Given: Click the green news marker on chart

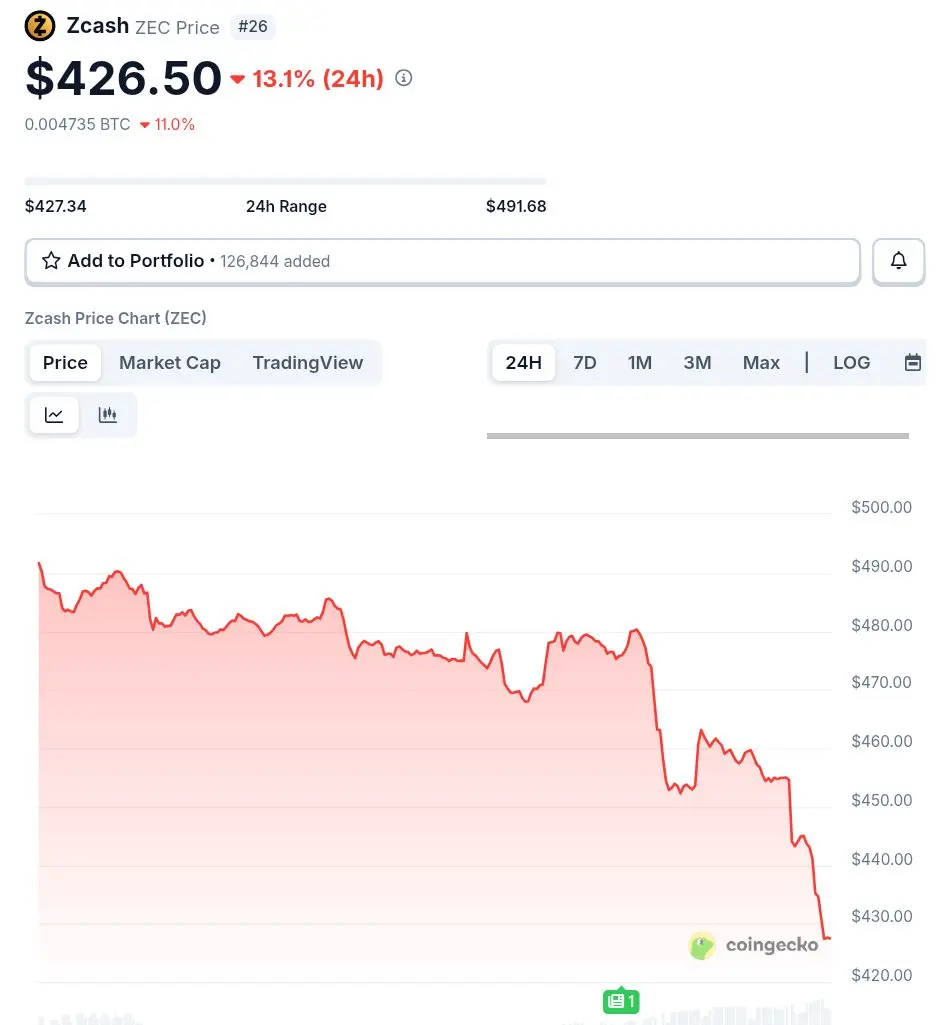Looking at the screenshot, I should click(x=620, y=1000).
